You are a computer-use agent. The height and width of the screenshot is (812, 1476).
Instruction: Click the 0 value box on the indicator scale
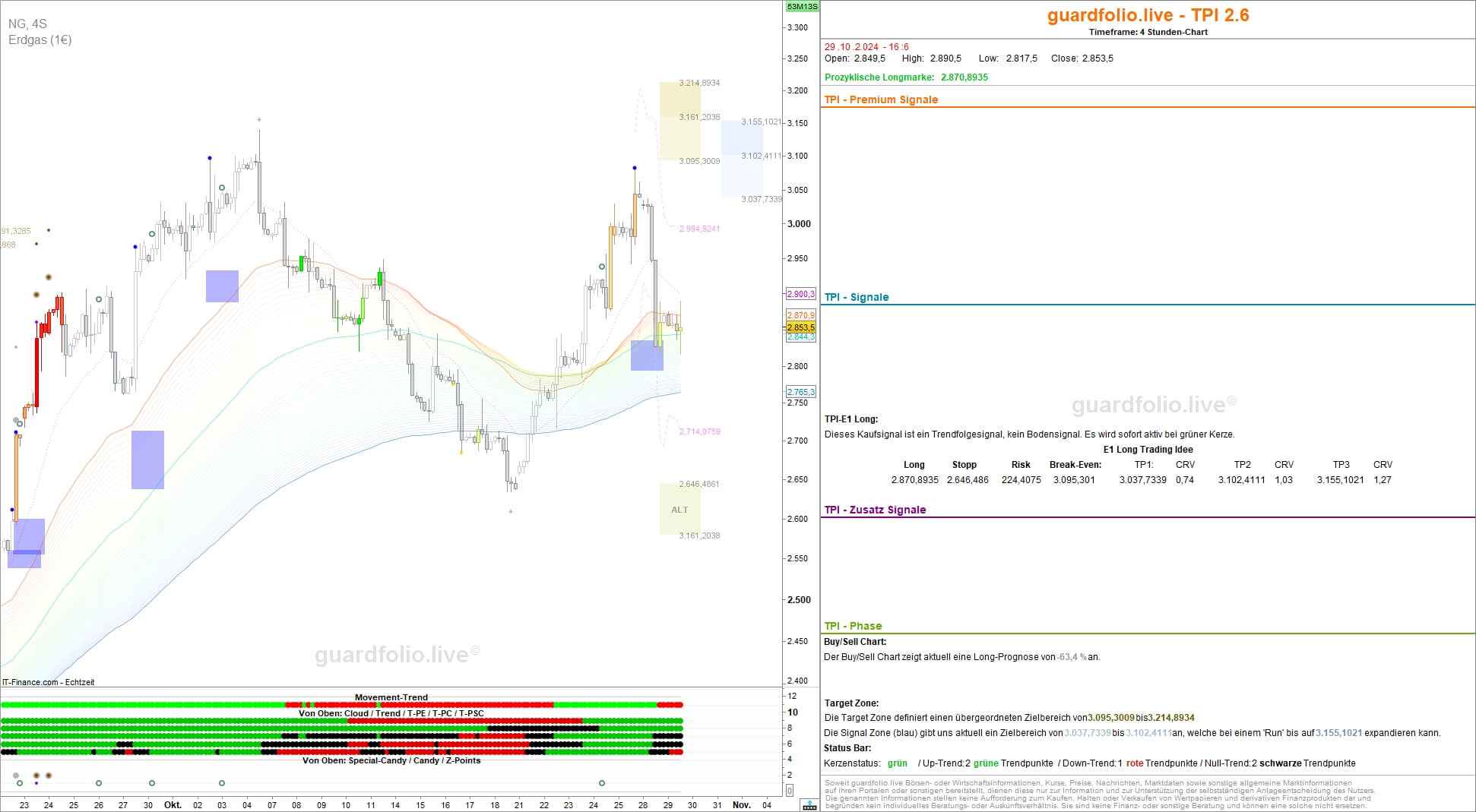790,791
